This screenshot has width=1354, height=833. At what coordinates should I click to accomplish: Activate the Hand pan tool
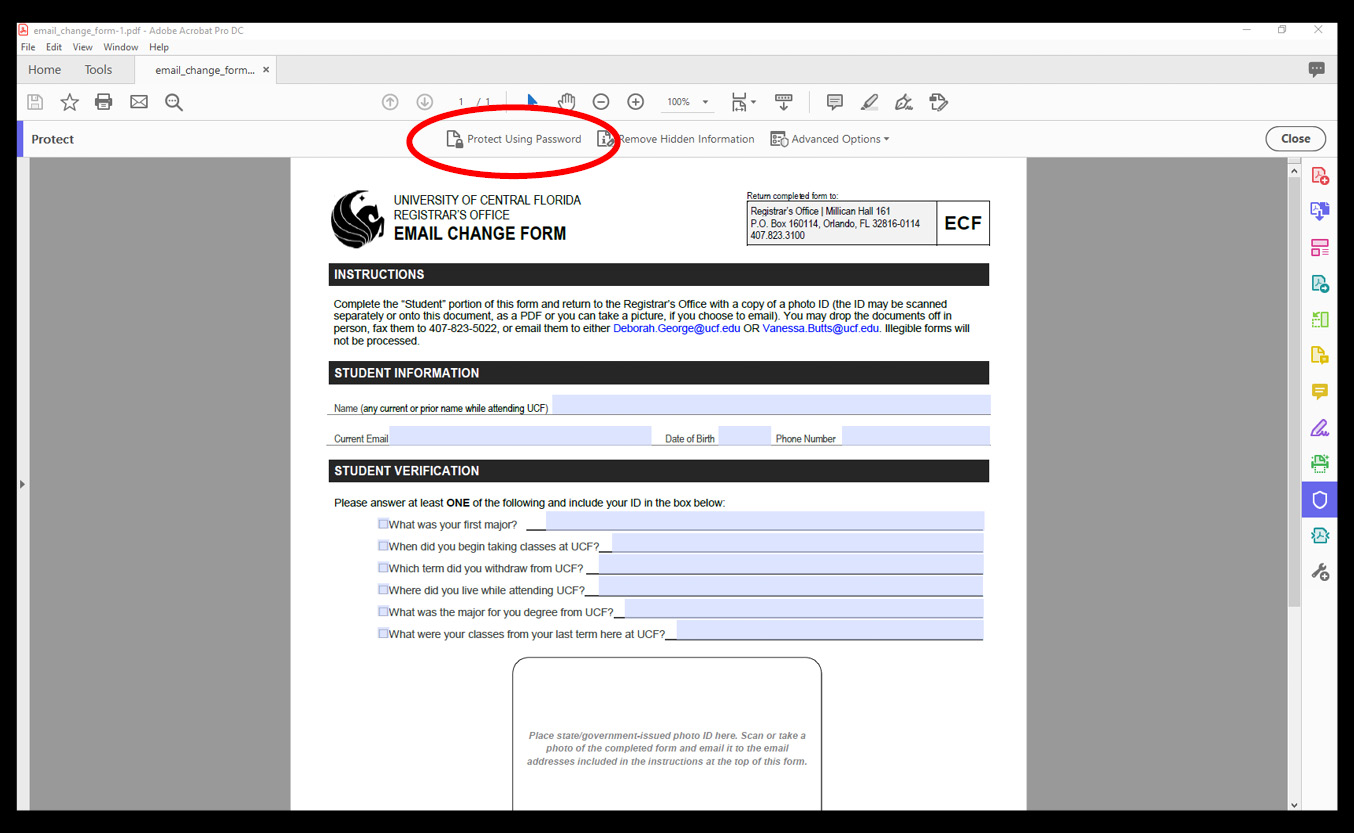click(566, 102)
